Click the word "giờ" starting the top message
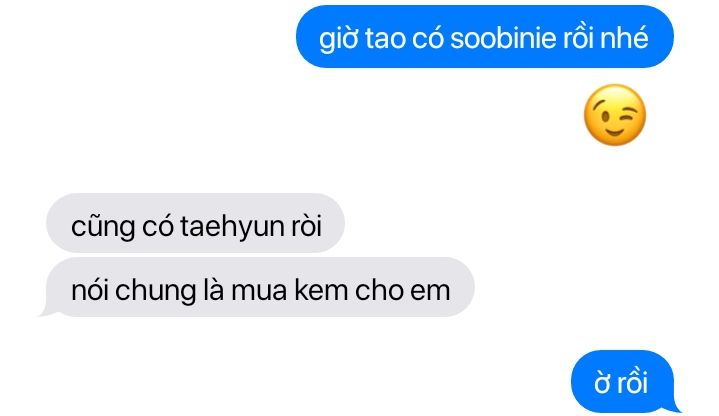Viewport: 719px width, 416px height. (338, 39)
